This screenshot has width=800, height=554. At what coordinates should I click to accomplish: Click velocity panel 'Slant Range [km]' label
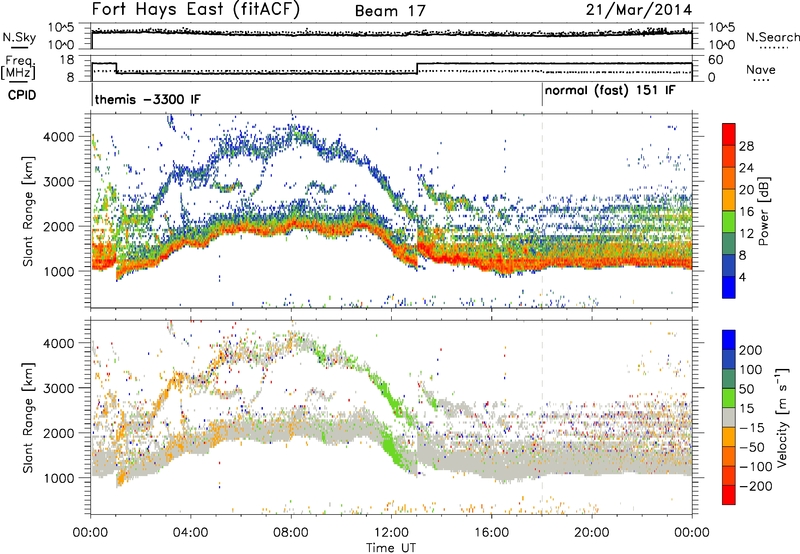pyautogui.click(x=28, y=417)
